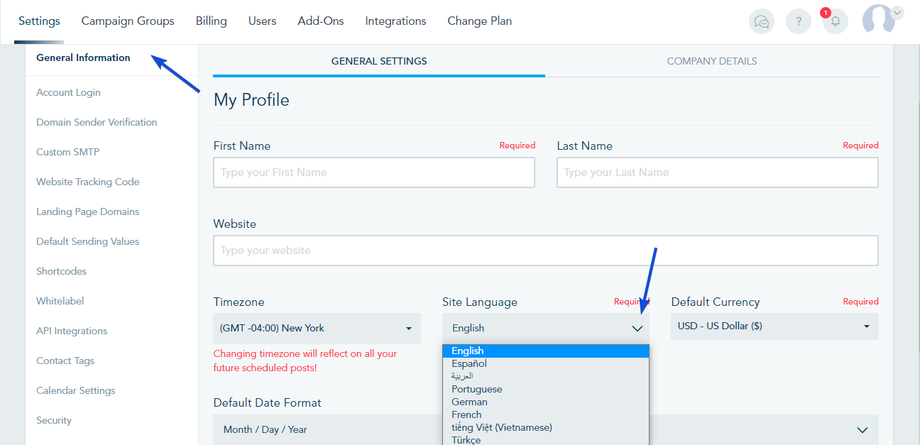The width and height of the screenshot is (920, 445).
Task: Open the chat messages icon
Action: [x=761, y=21]
